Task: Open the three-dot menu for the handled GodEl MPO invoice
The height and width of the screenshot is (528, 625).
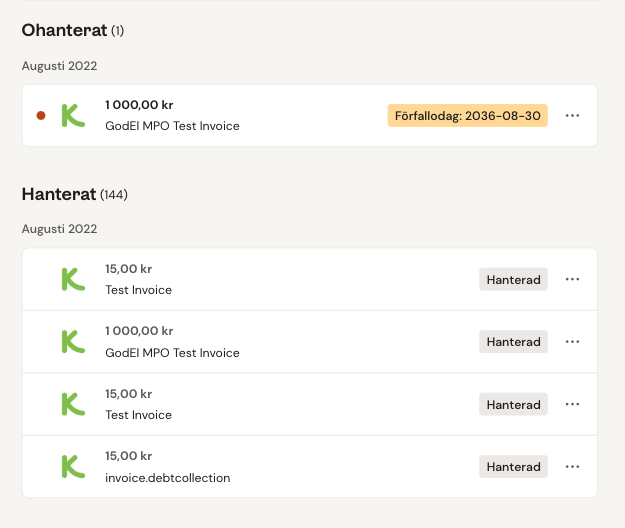Action: click(572, 342)
